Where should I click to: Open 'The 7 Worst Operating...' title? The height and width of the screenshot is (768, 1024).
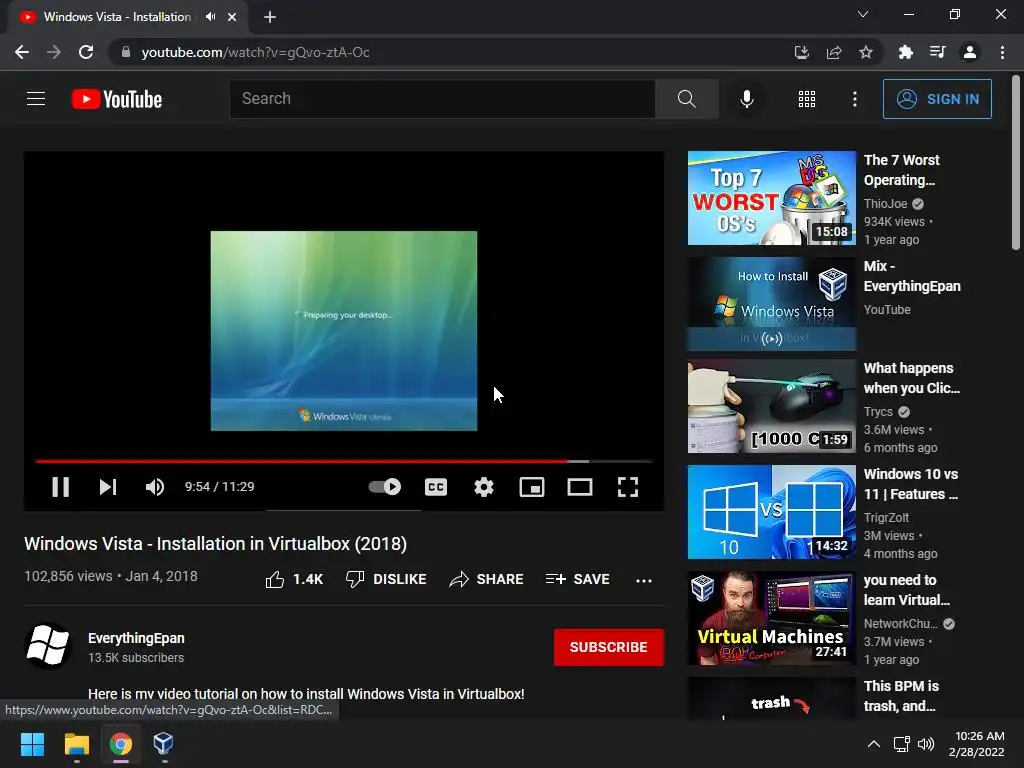tap(901, 170)
